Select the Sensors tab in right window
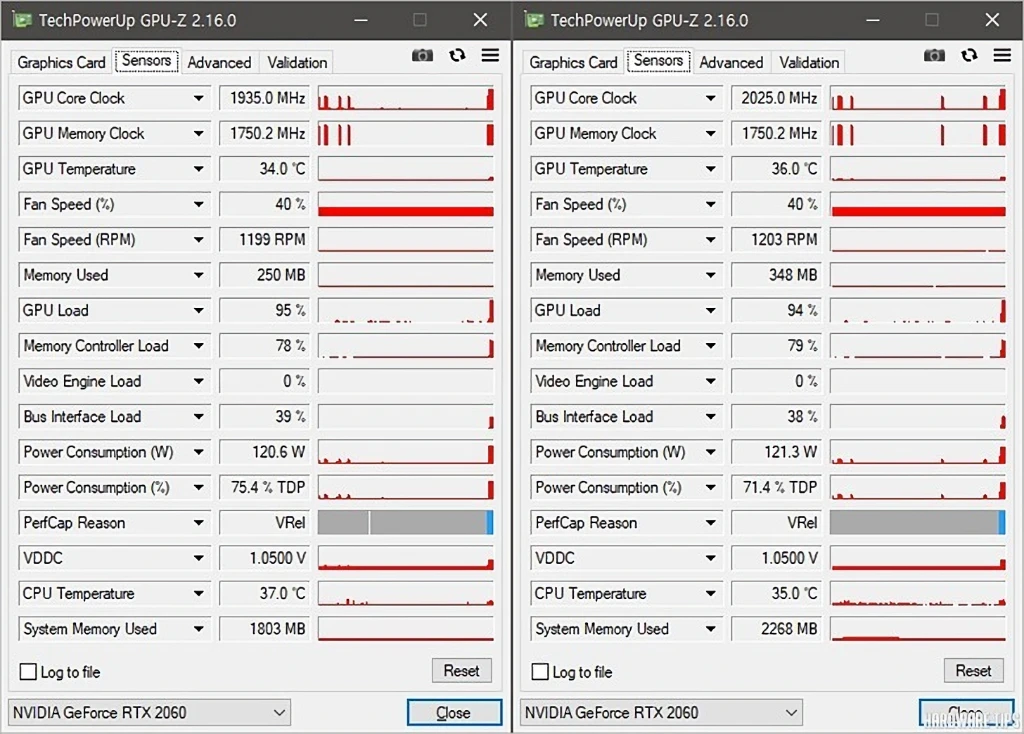Image resolution: width=1024 pixels, height=734 pixels. click(658, 61)
